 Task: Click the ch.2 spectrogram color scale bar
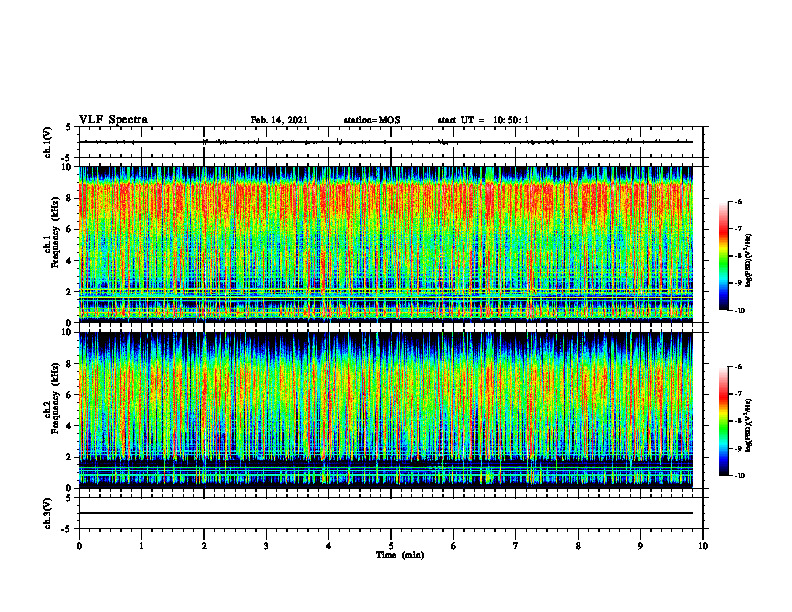tap(723, 421)
